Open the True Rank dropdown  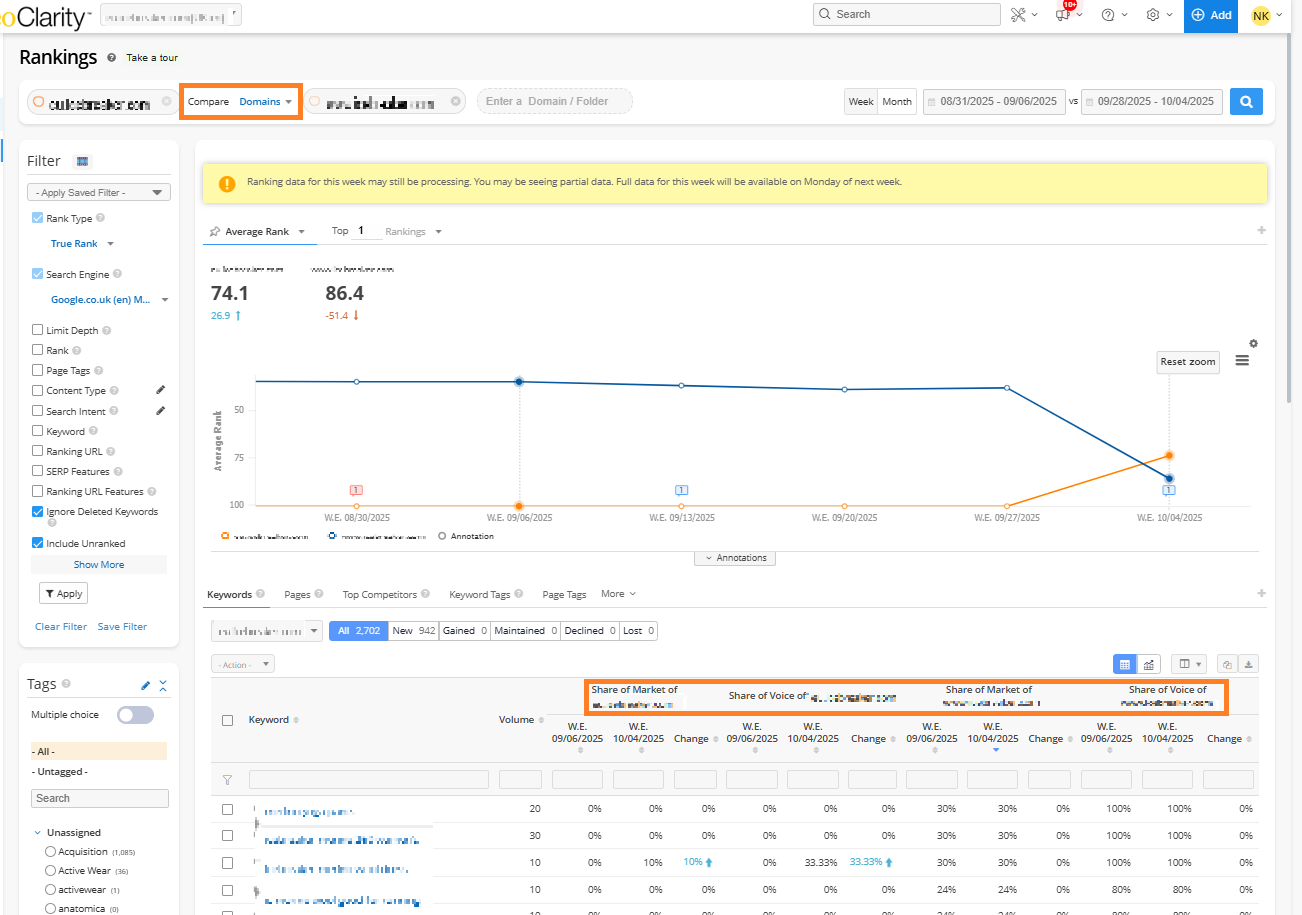click(82, 243)
